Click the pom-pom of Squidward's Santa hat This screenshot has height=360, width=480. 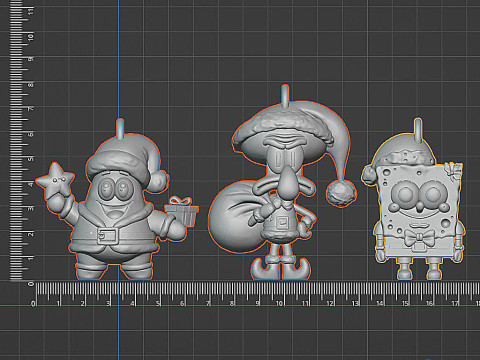coord(341,193)
